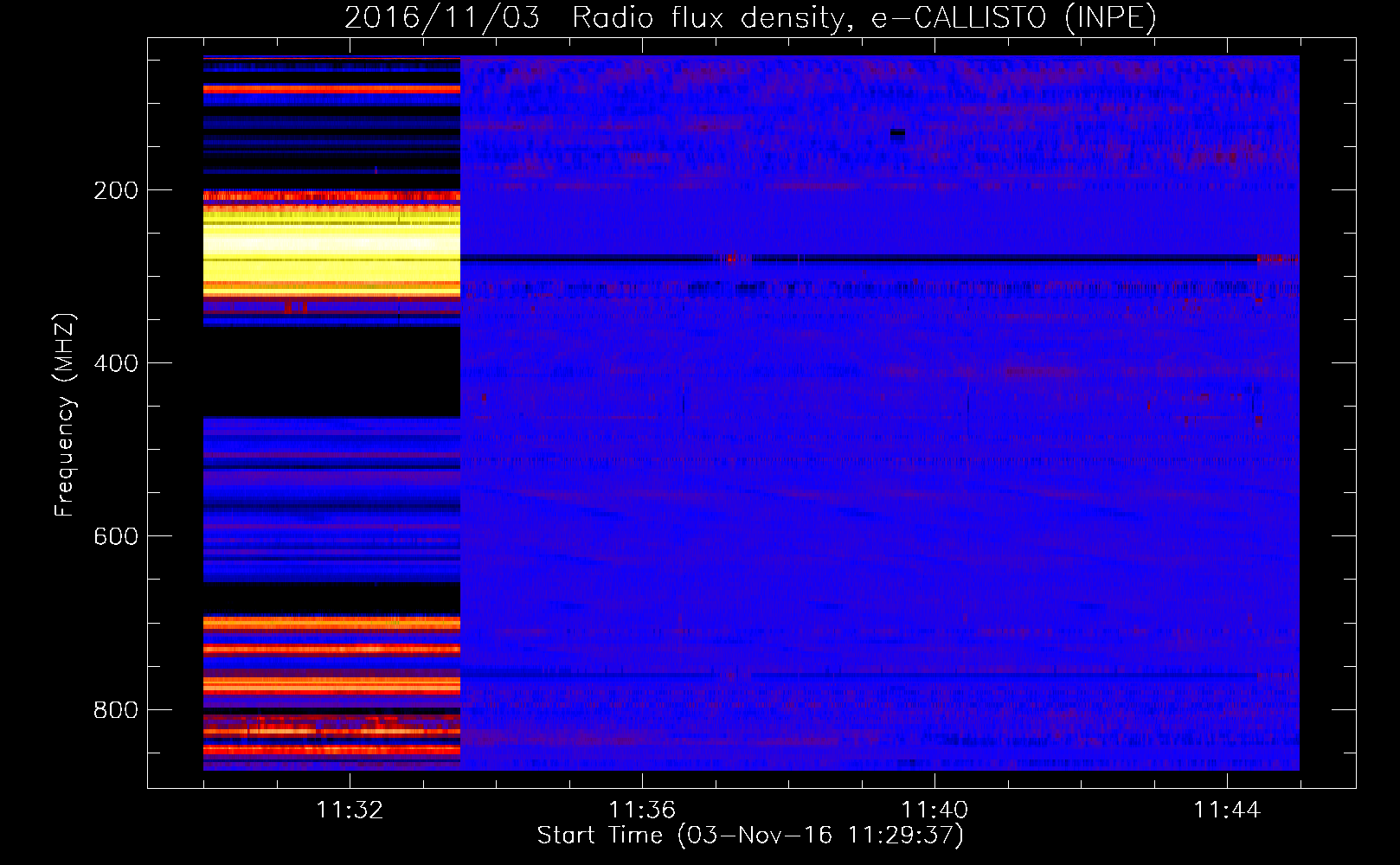
Task: Click the 11:44 time tick label
Action: (x=1227, y=811)
